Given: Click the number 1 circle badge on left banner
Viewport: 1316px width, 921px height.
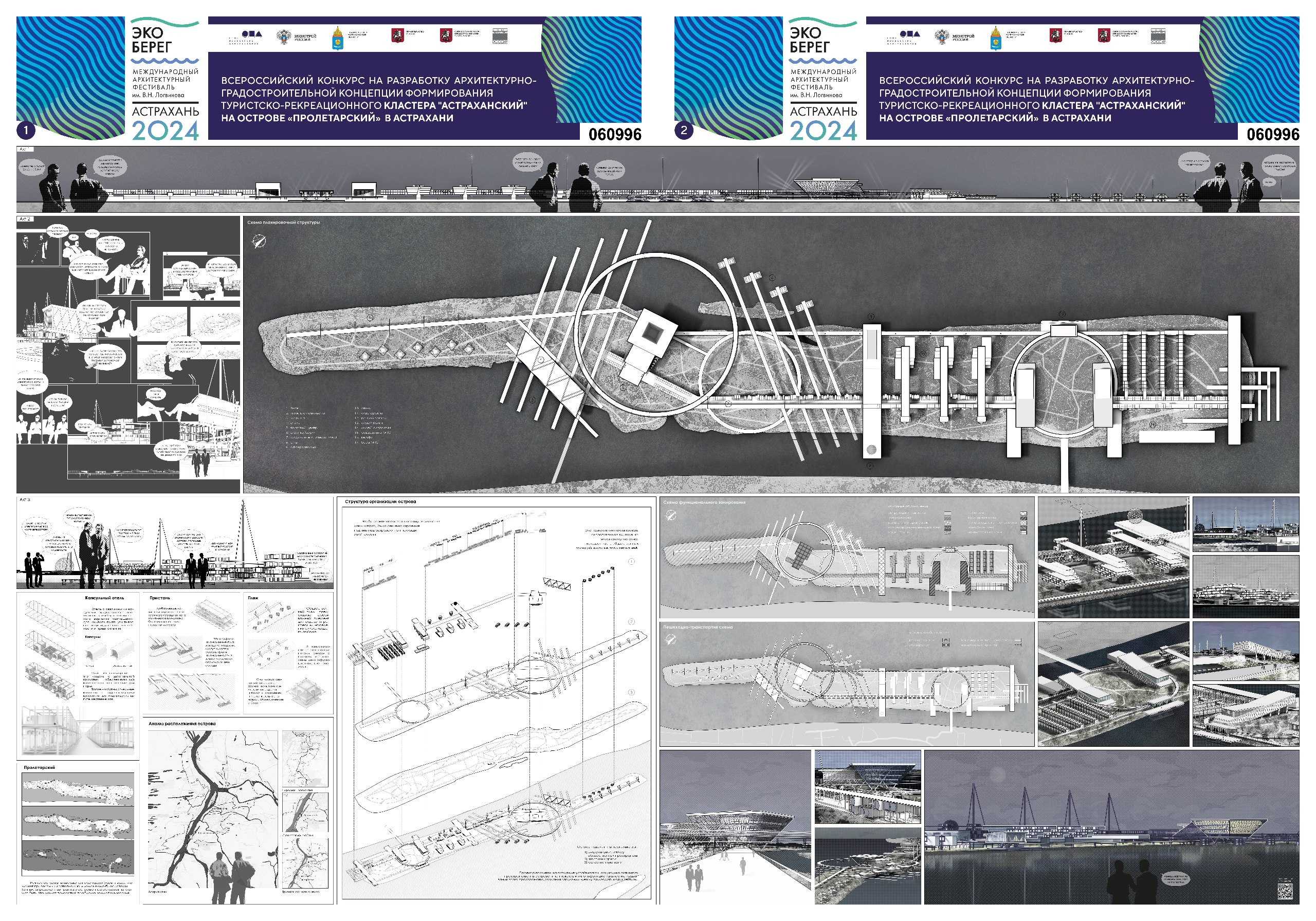Looking at the screenshot, I should [x=26, y=130].
